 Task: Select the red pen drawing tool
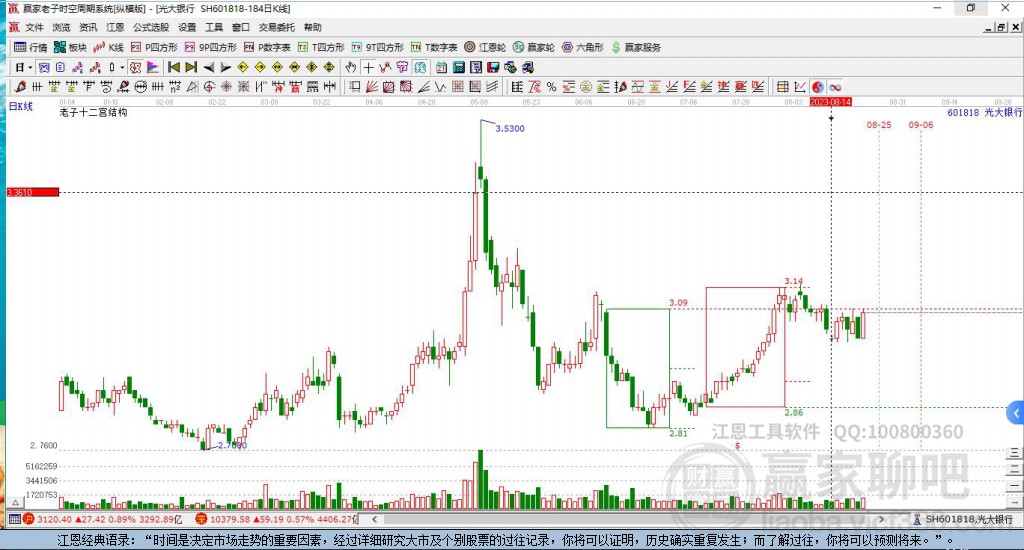tap(20, 86)
